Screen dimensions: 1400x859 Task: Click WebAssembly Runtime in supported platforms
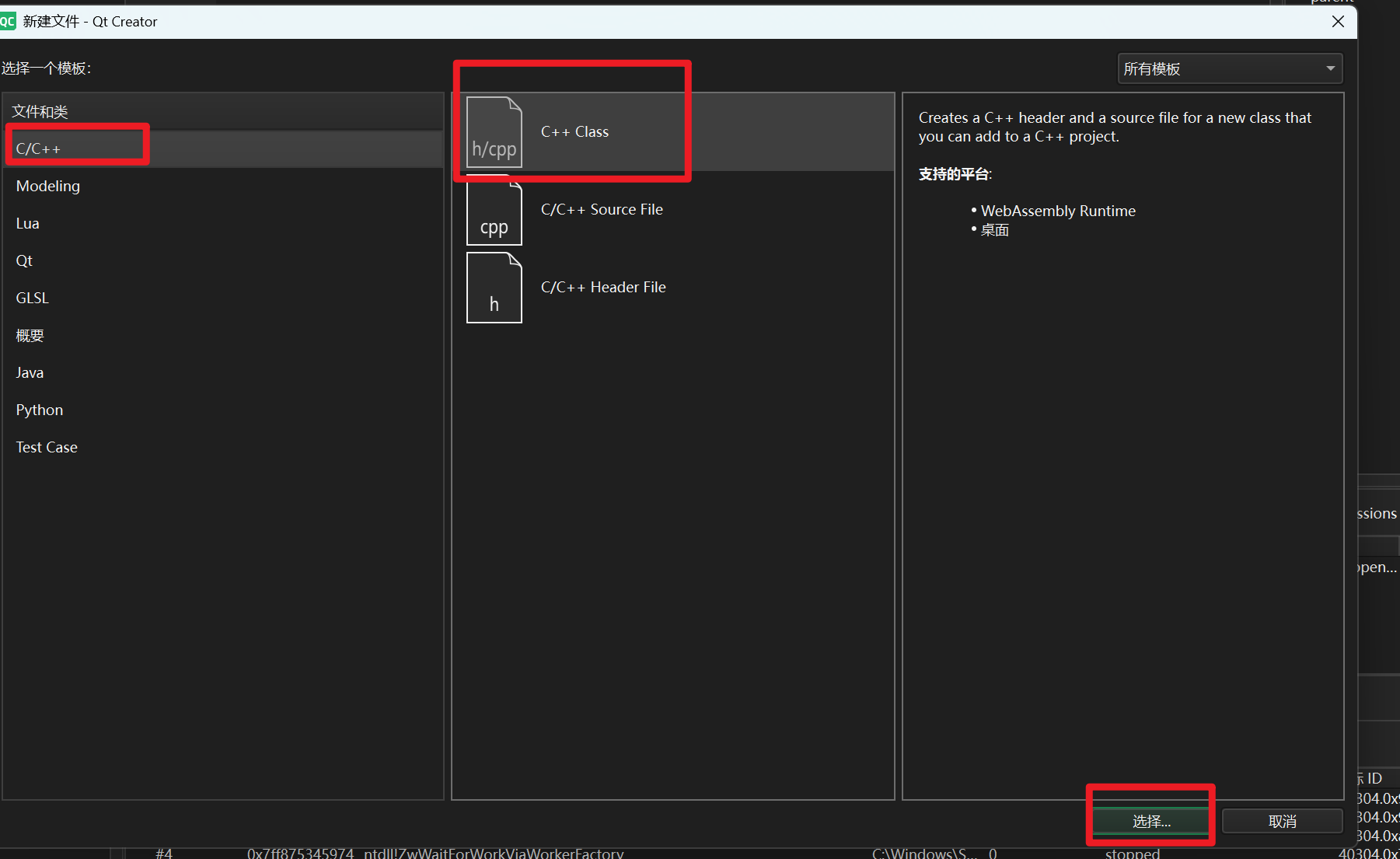coord(1058,211)
